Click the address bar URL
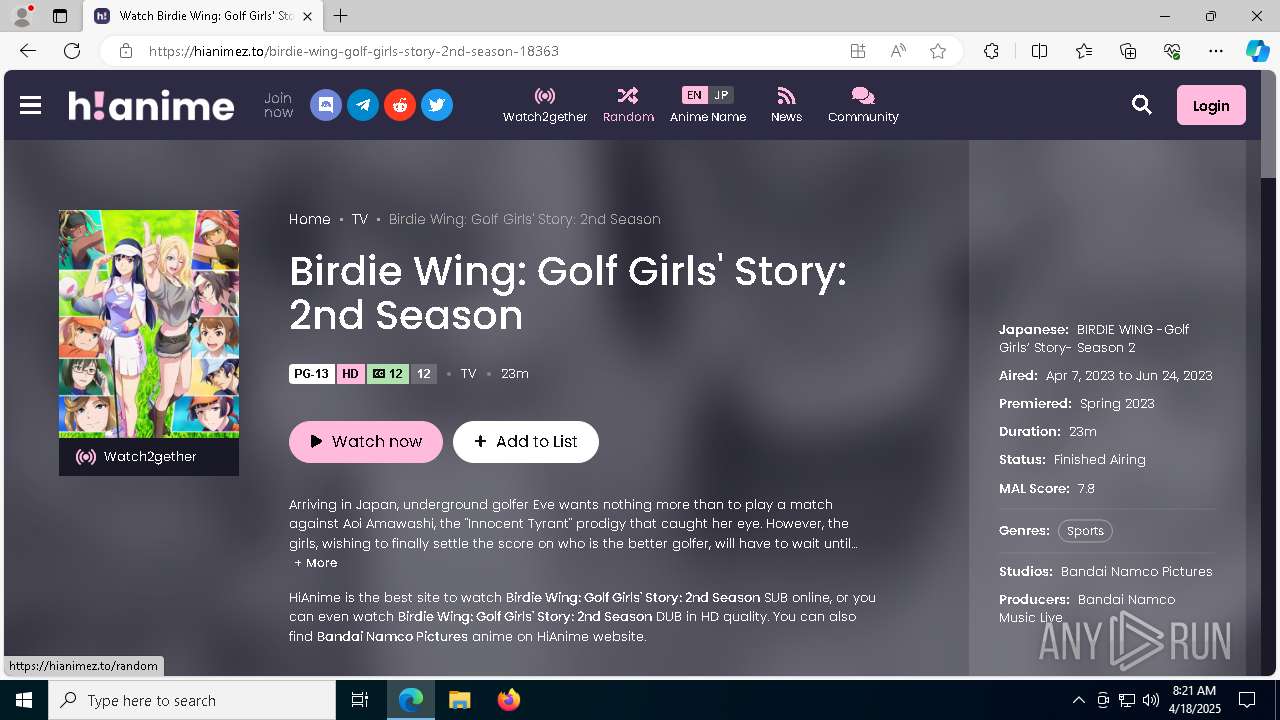The width and height of the screenshot is (1280, 720). pos(354,51)
